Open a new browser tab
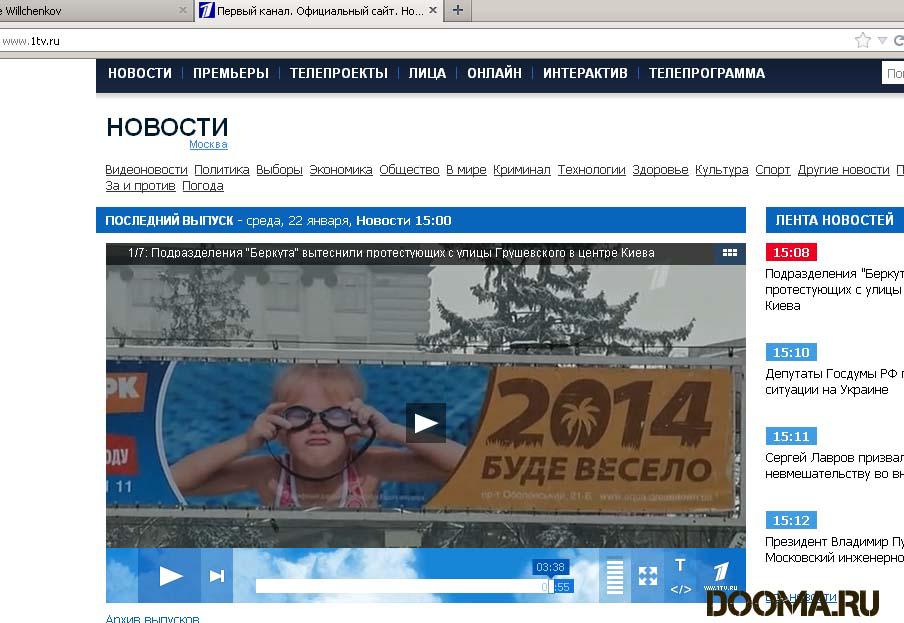The height and width of the screenshot is (623, 904). point(457,10)
